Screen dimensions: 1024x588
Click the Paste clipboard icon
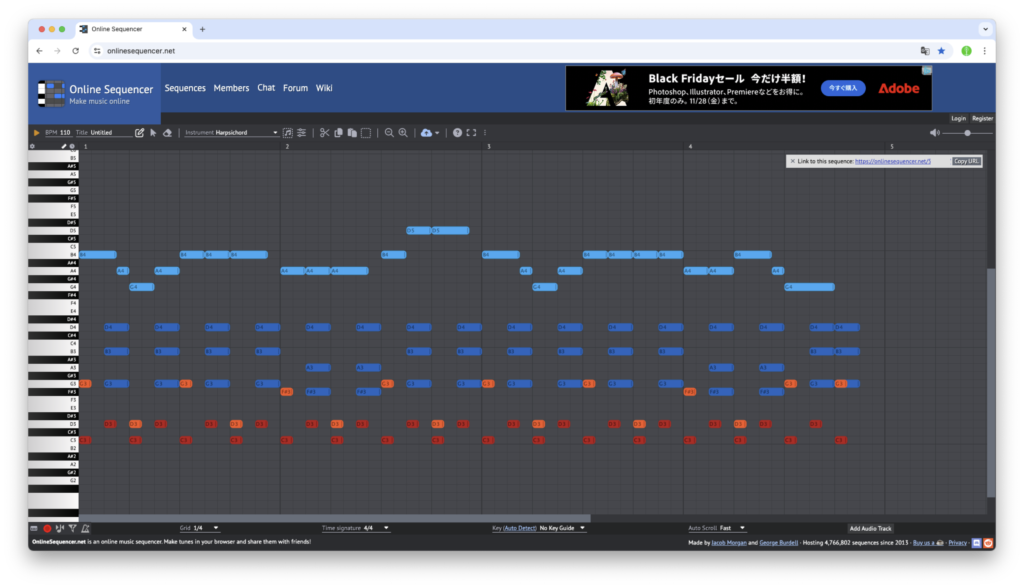352,132
